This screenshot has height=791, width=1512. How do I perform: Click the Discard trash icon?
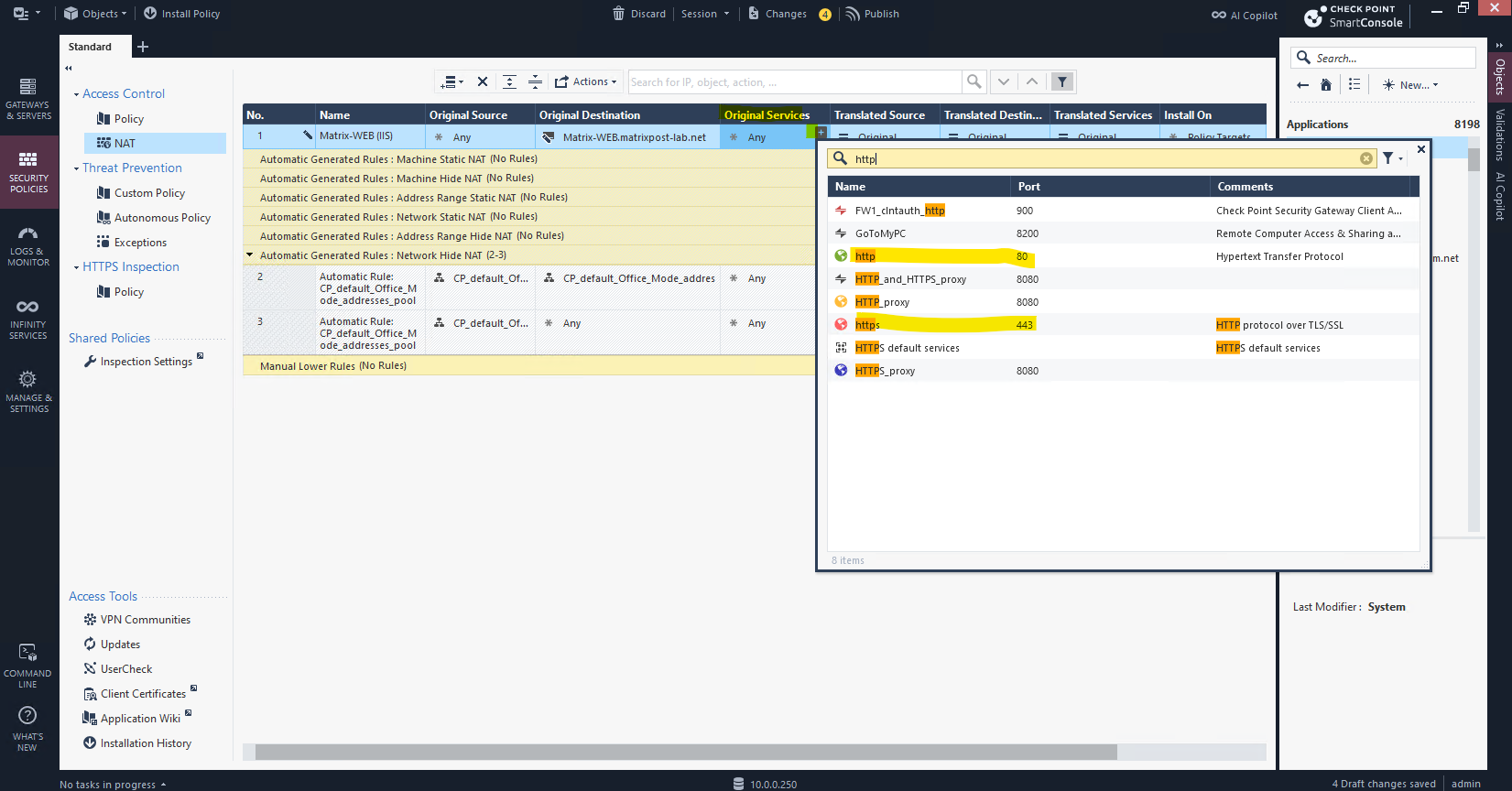tap(619, 14)
